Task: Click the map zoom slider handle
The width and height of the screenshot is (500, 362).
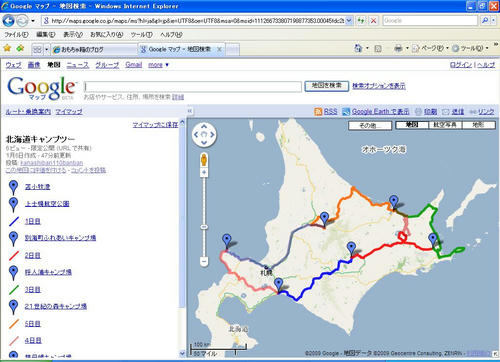Action: tap(204, 227)
